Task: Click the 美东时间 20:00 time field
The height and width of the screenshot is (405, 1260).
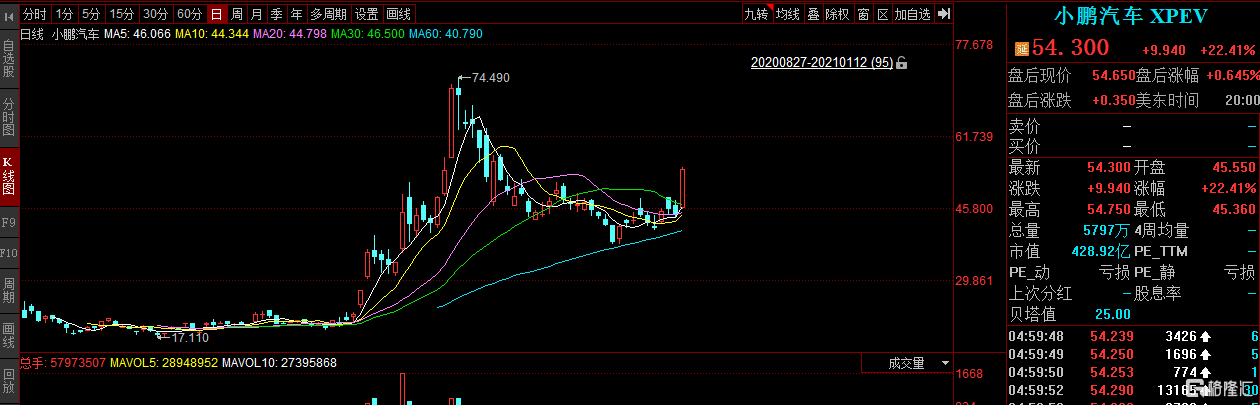Action: 1197,100
